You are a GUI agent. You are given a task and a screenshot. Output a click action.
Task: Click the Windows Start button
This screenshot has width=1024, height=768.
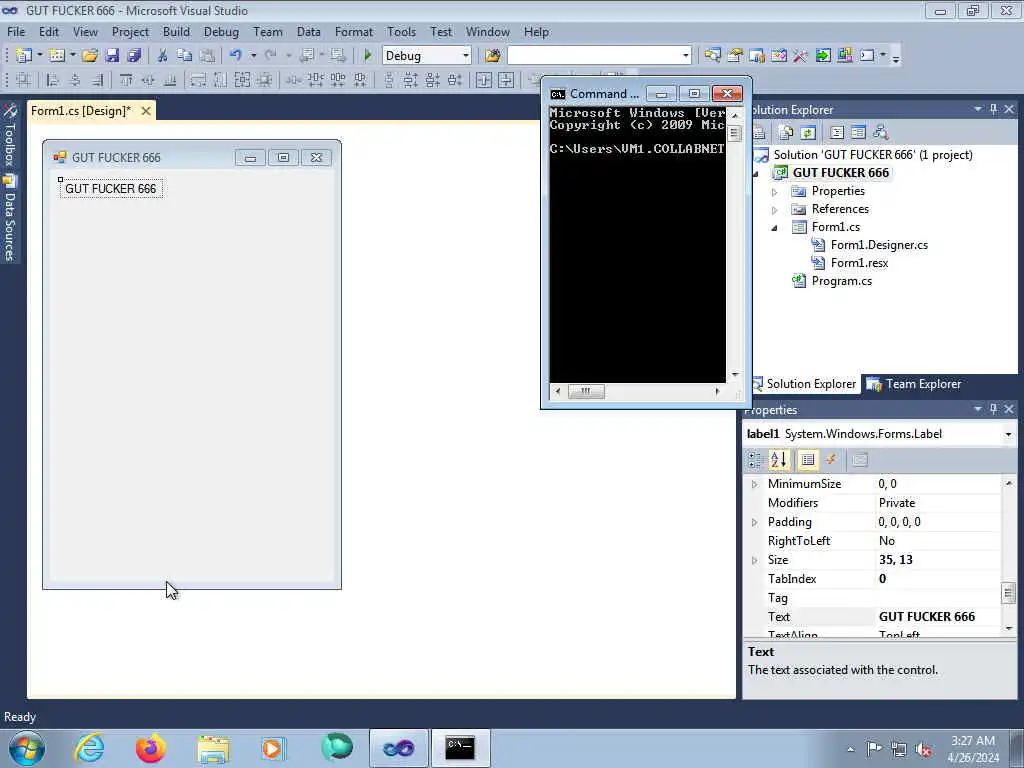(x=27, y=748)
